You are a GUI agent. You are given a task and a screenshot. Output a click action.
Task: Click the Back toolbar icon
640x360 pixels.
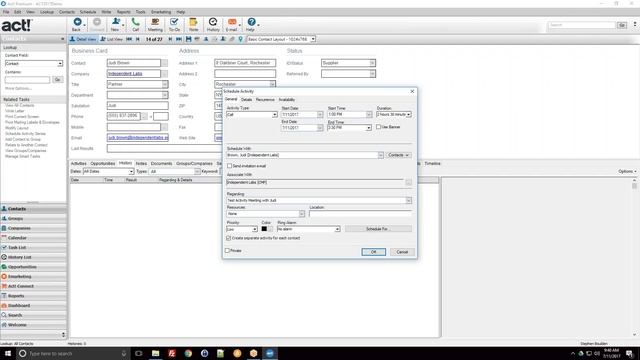[x=76, y=24]
